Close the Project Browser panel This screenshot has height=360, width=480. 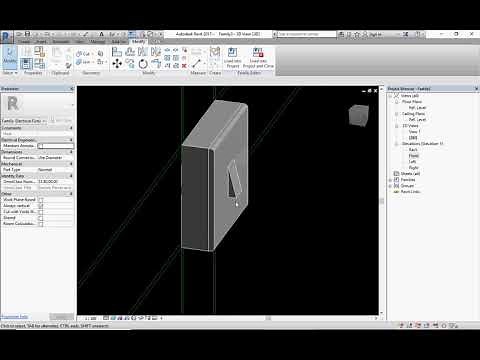click(x=476, y=89)
